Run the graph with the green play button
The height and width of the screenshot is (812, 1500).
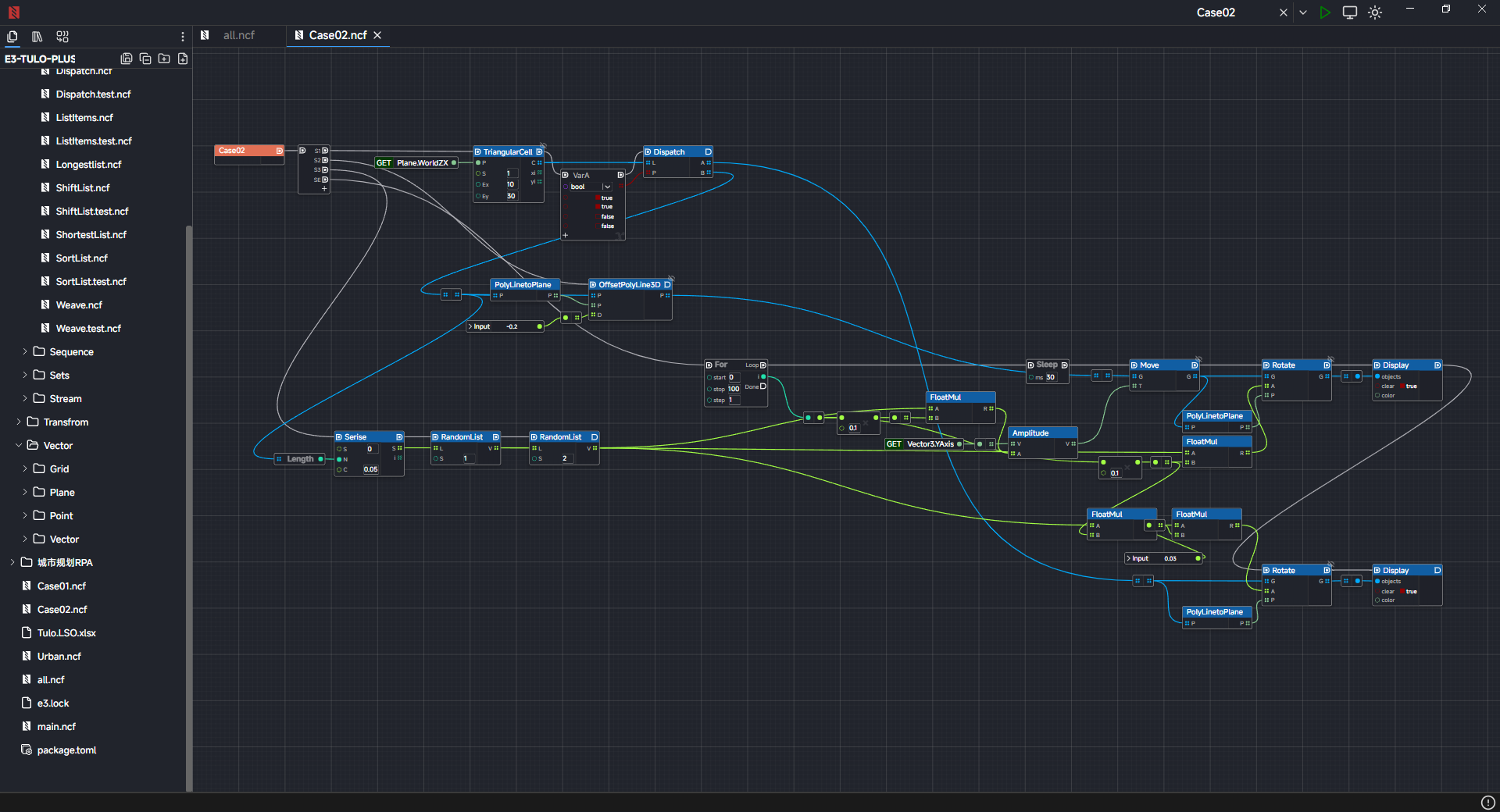pos(1324,12)
